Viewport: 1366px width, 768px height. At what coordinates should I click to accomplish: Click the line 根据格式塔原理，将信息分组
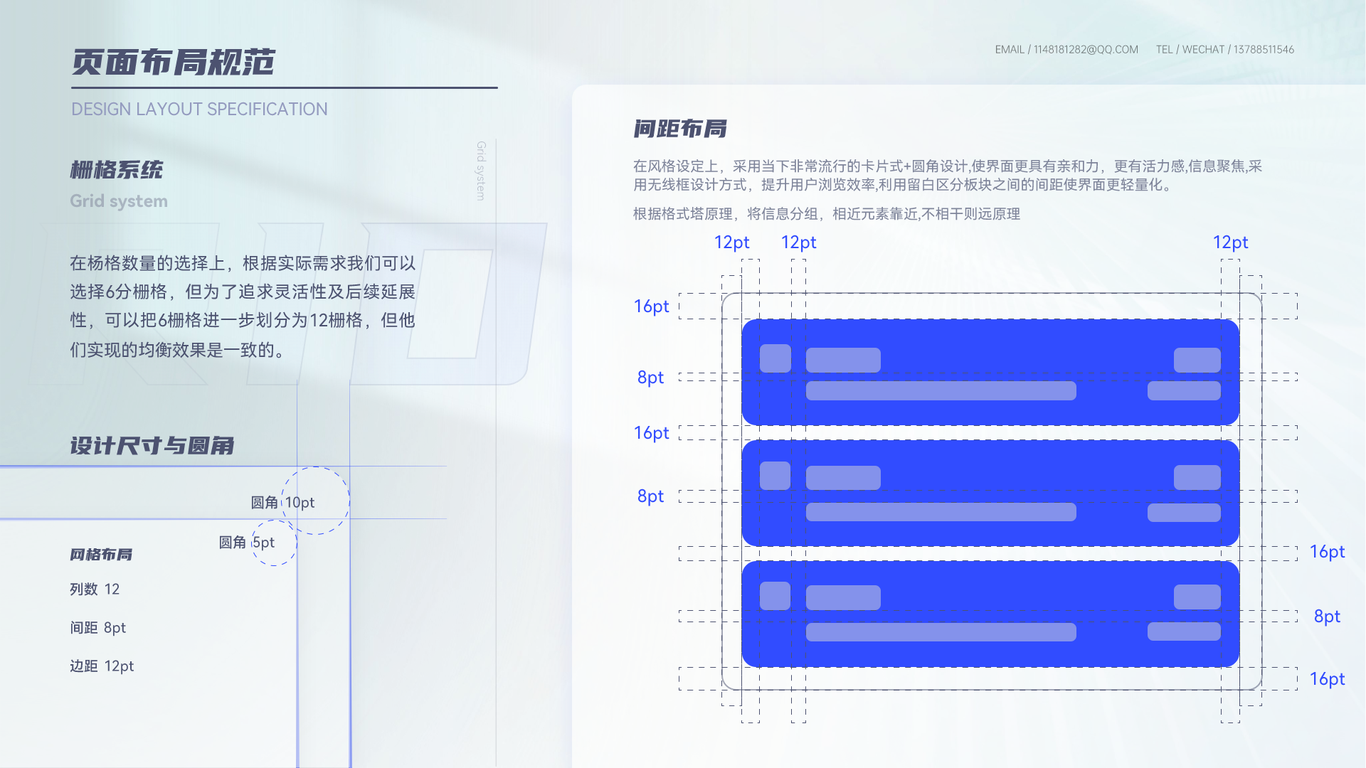[x=826, y=214]
